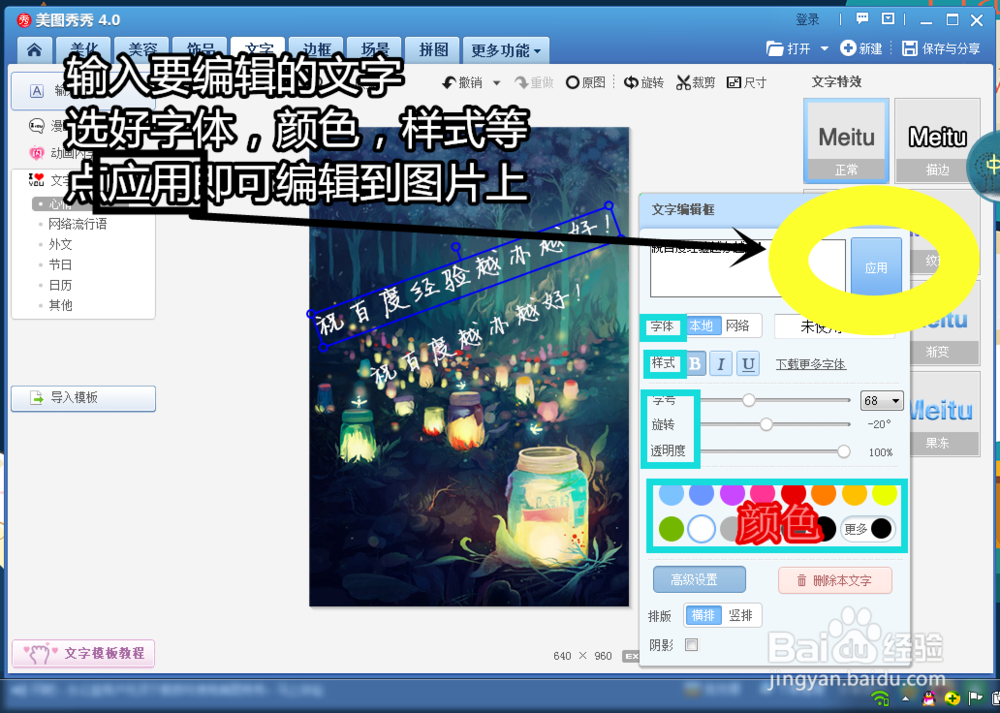This screenshot has width=1000, height=713.
Task: Click the 下载更多字体 link
Action: click(x=811, y=364)
